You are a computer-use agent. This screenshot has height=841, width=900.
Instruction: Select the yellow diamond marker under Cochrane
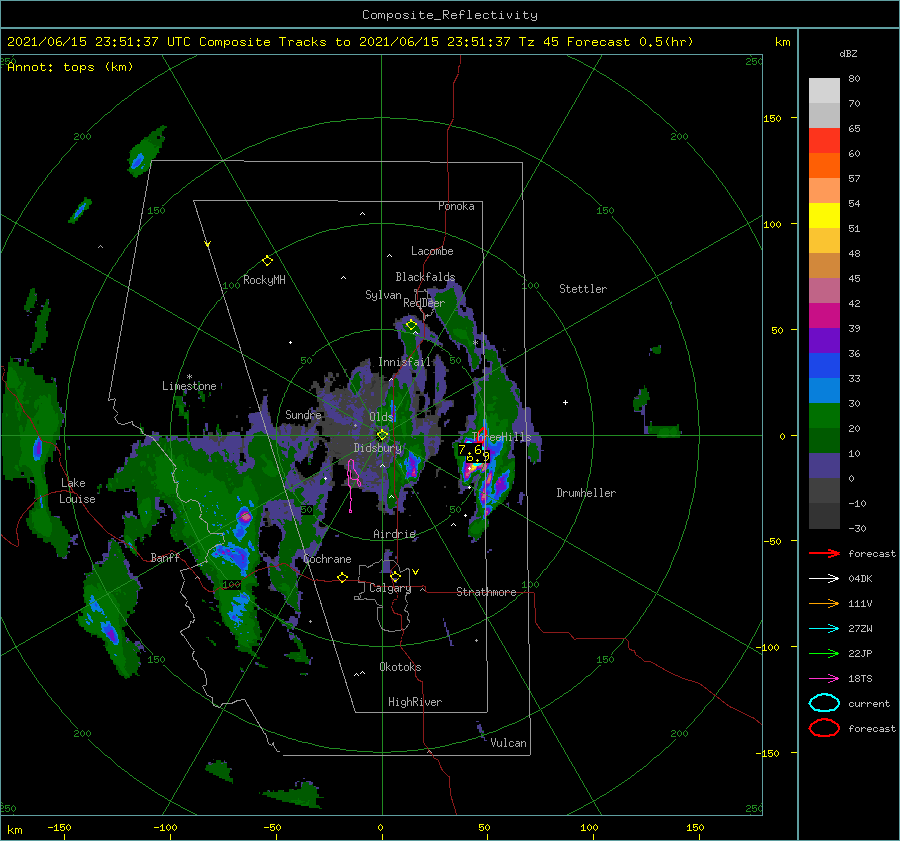tap(342, 577)
